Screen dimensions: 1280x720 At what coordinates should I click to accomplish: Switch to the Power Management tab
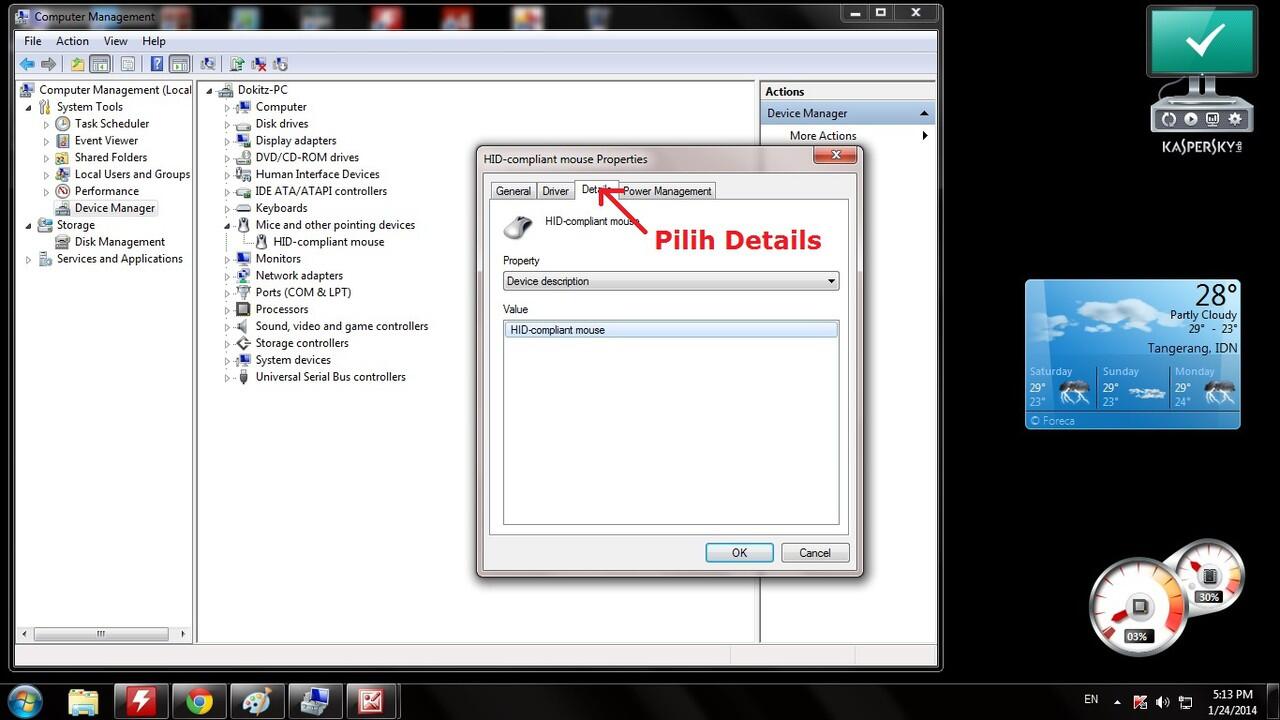pos(667,191)
